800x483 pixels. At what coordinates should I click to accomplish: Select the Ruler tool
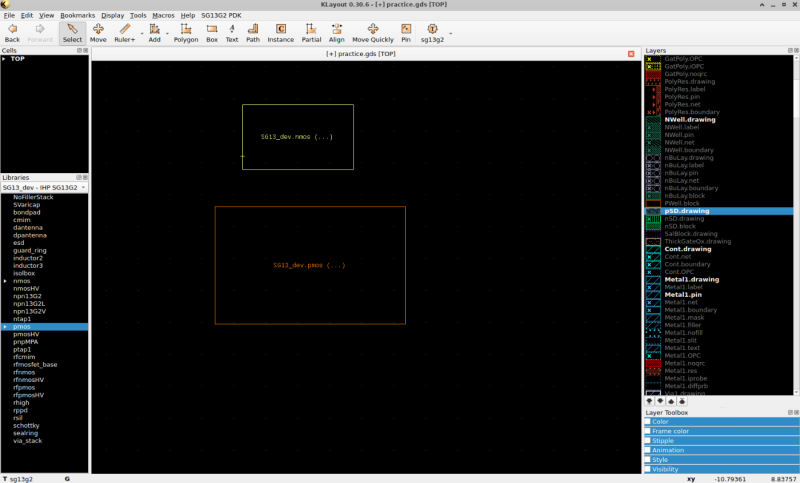123,33
